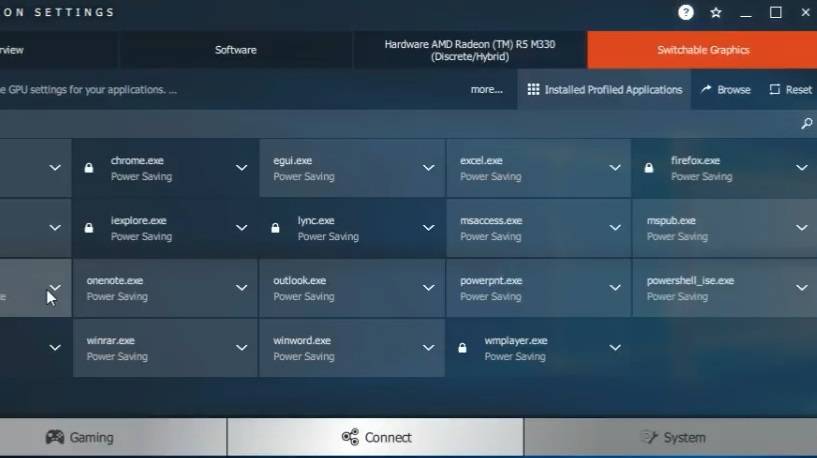The width and height of the screenshot is (817, 458).
Task: Expand chrome.exe graphics mode dropdown
Action: [241, 168]
